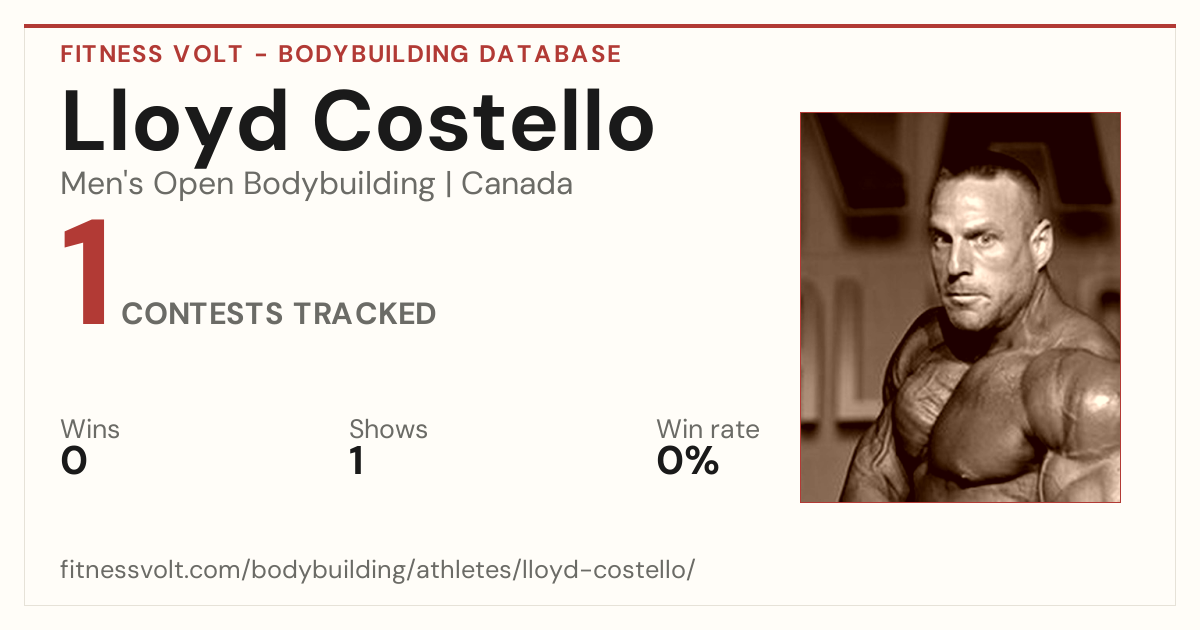Select Men's Open Bodybuilding | Canada subtitle
The width and height of the screenshot is (1200, 630).
pyautogui.click(x=317, y=184)
